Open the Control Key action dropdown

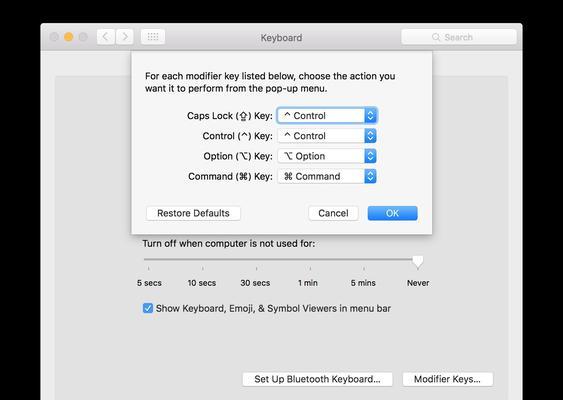[327, 136]
